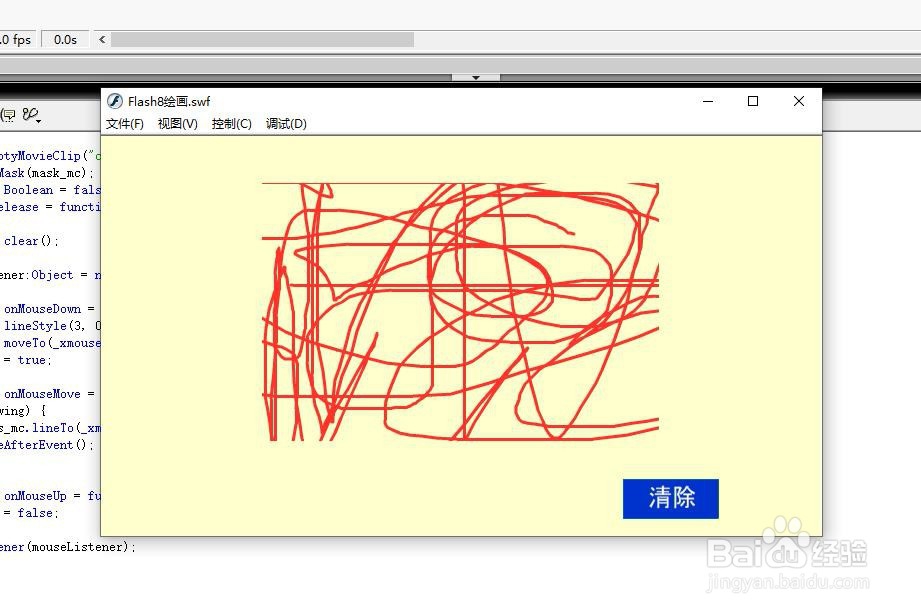
Task: Click the onMouseDown code line
Action: 49,309
